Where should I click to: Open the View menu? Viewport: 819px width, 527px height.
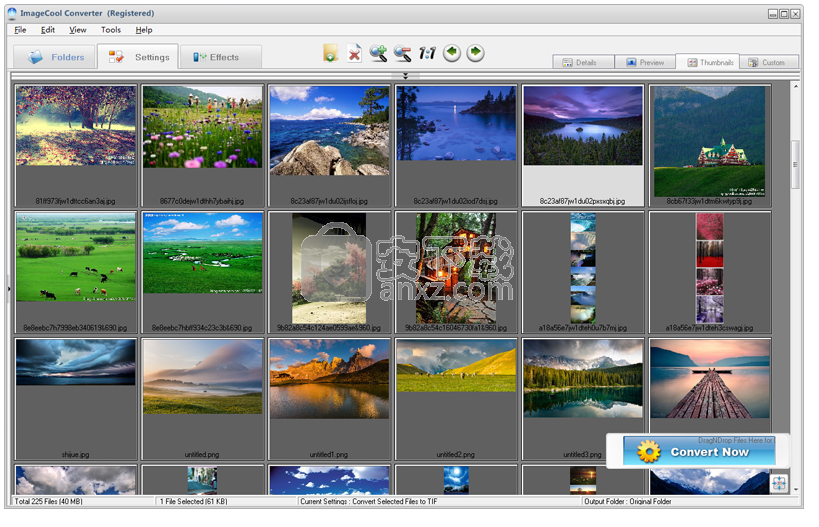point(77,30)
